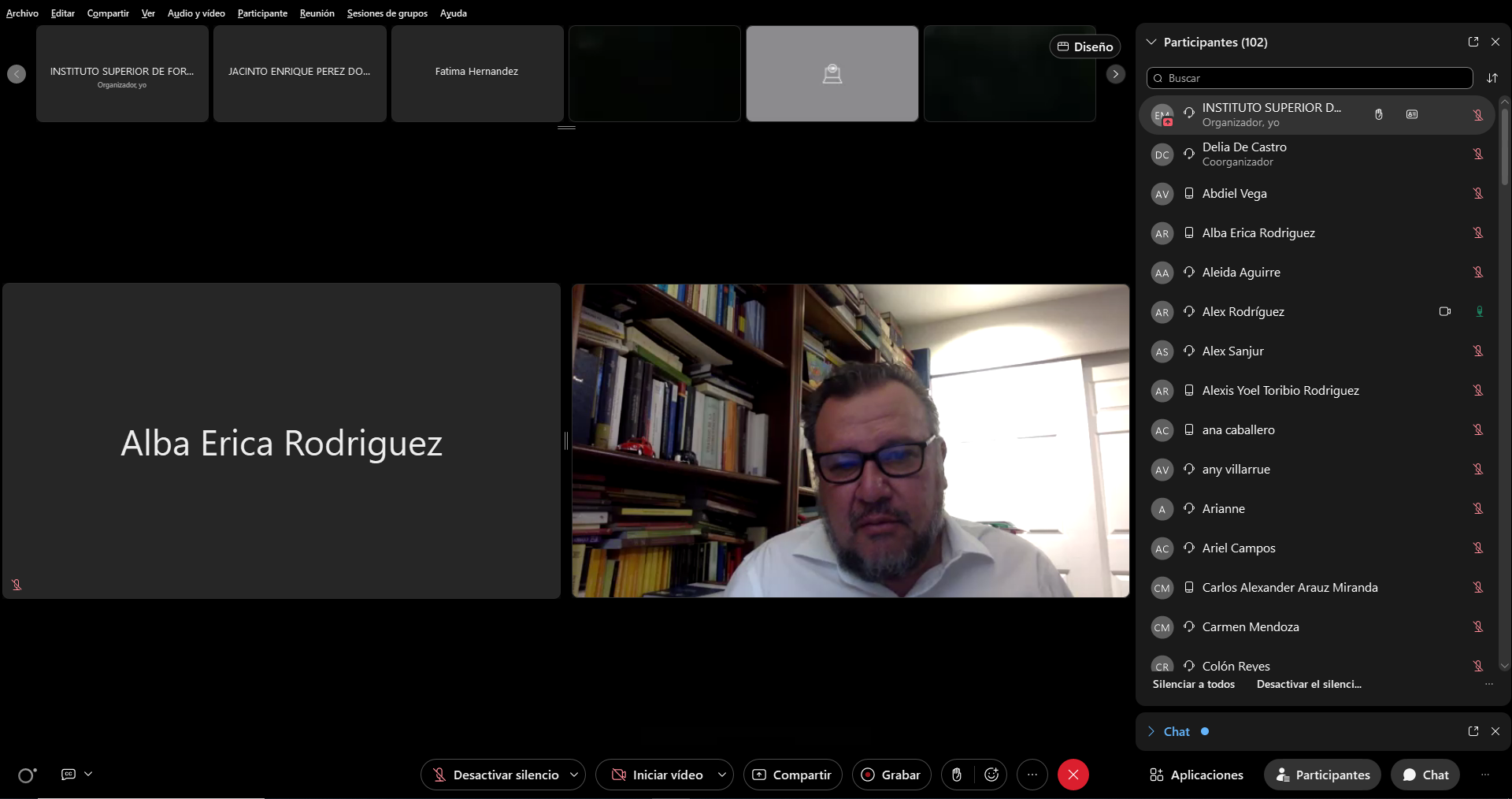Image resolution: width=1512 pixels, height=799 pixels.
Task: Click the raise hand icon
Action: point(956,775)
